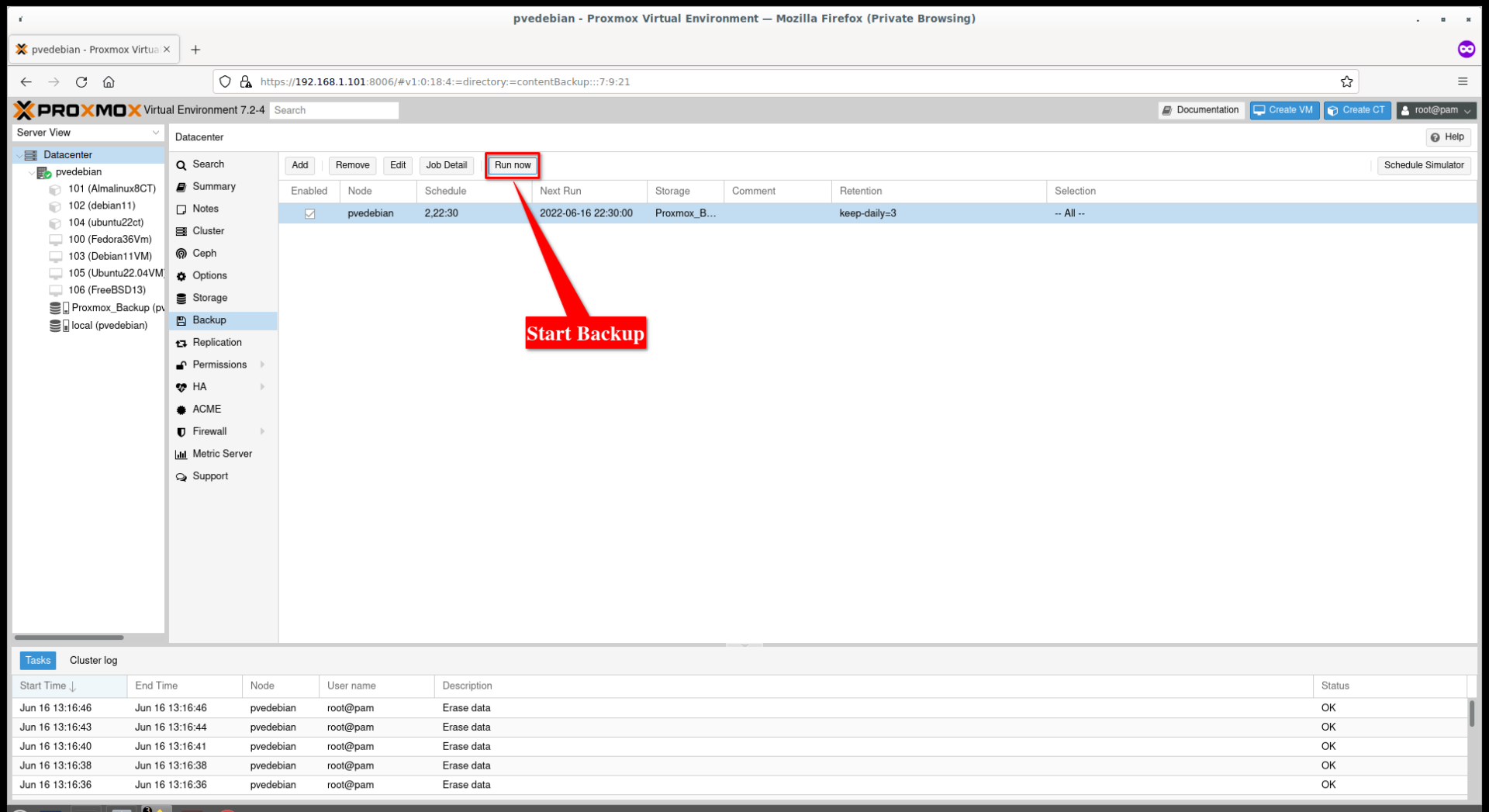
Task: Open the ACME configuration panel
Action: point(207,409)
